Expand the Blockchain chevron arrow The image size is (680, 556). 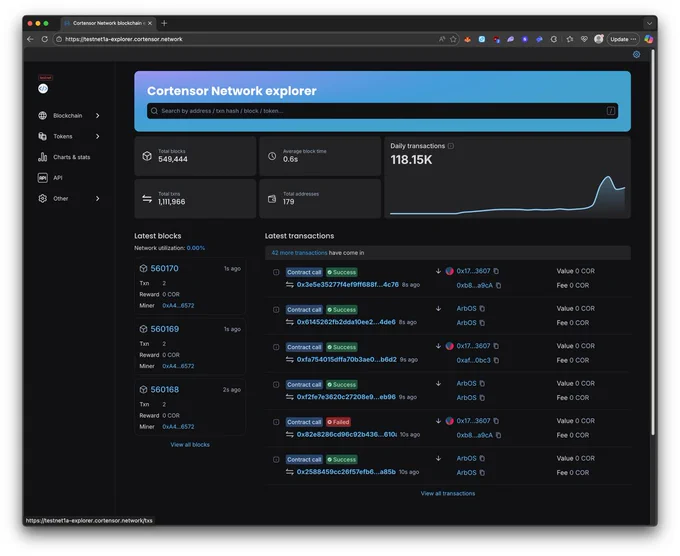(x=98, y=115)
